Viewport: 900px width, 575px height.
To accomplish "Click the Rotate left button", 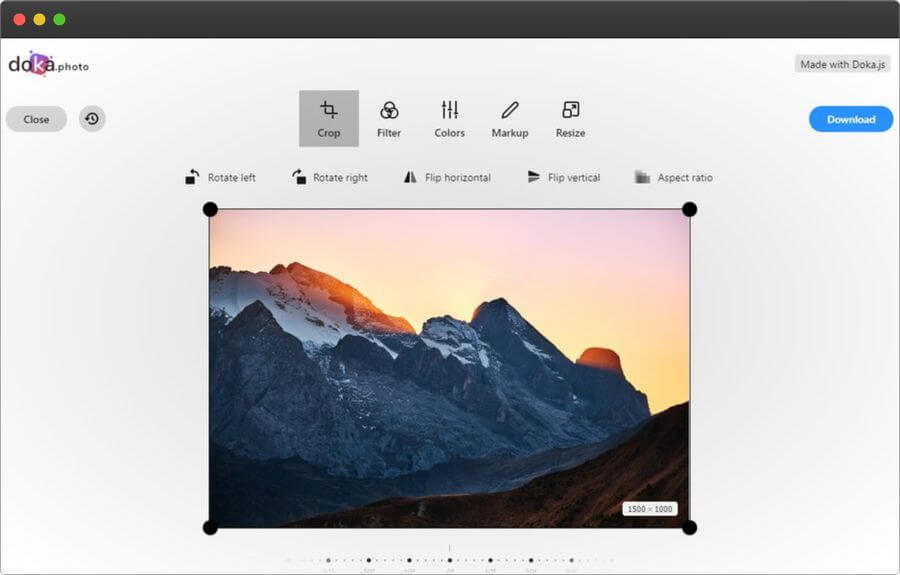I will (220, 177).
